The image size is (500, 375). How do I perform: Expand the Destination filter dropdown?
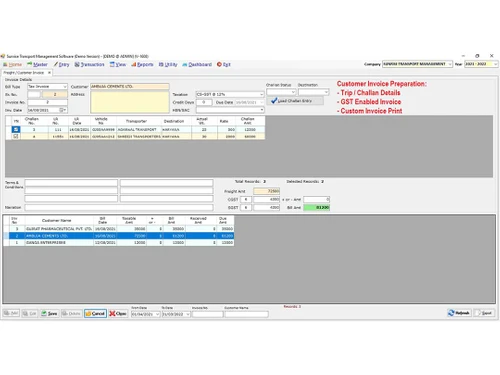[x=326, y=92]
